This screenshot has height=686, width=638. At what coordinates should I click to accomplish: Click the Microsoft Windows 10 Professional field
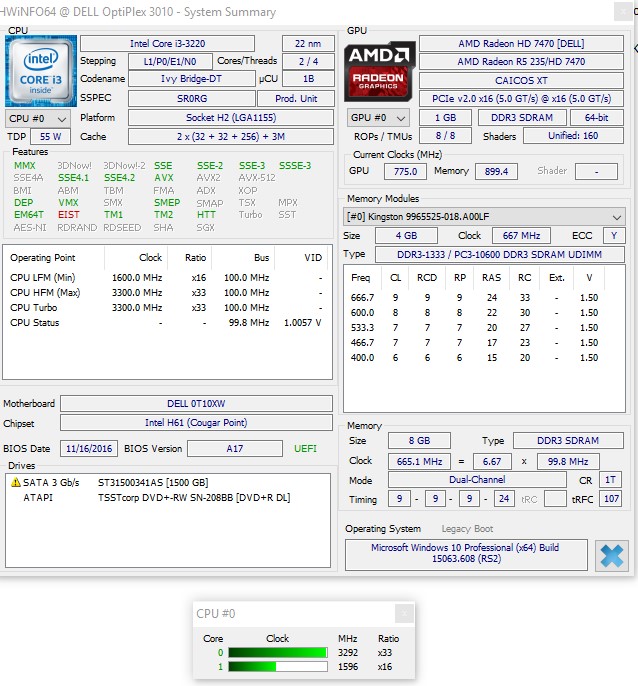466,553
